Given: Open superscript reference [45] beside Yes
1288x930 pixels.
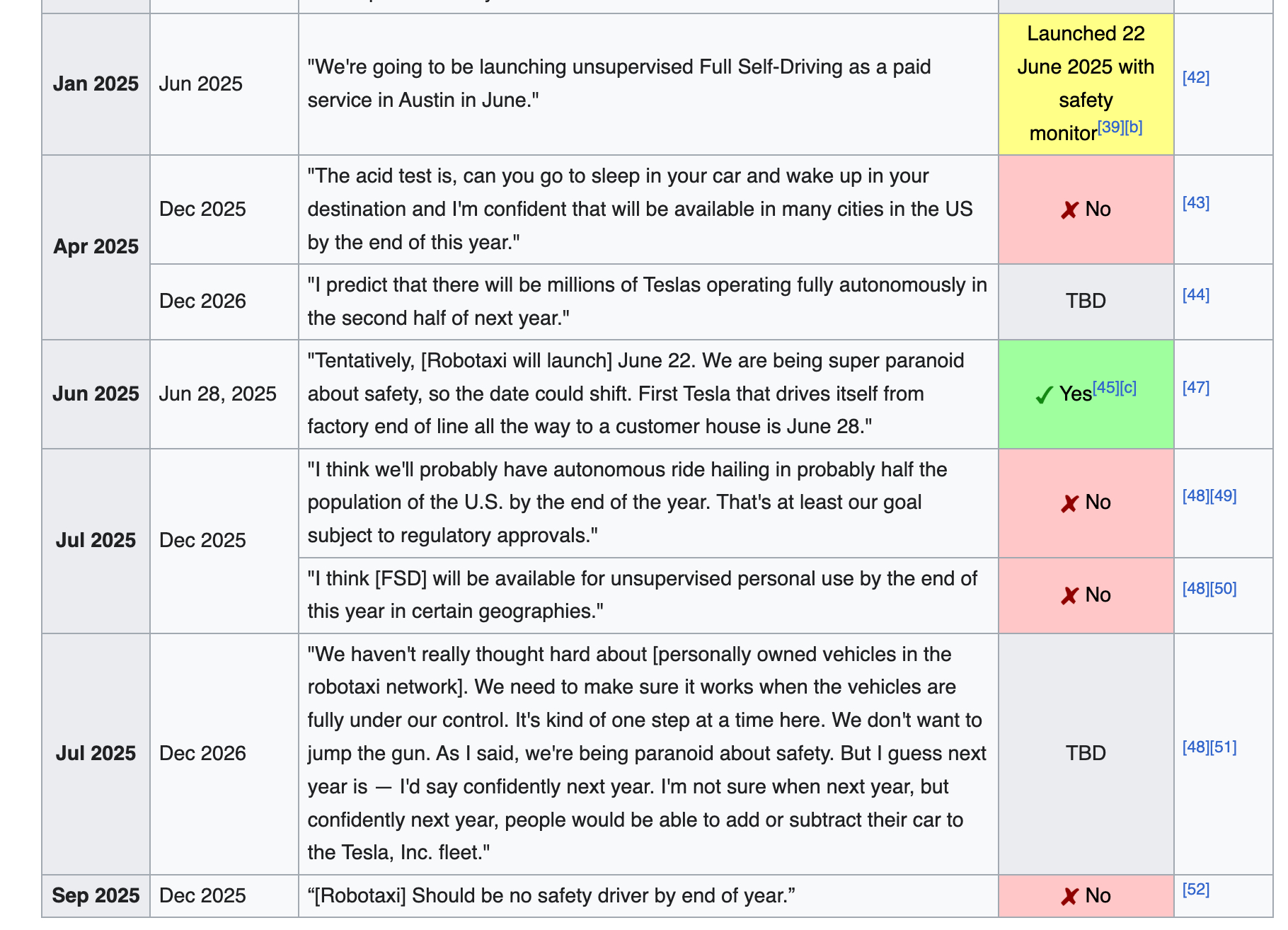Looking at the screenshot, I should 1105,387.
